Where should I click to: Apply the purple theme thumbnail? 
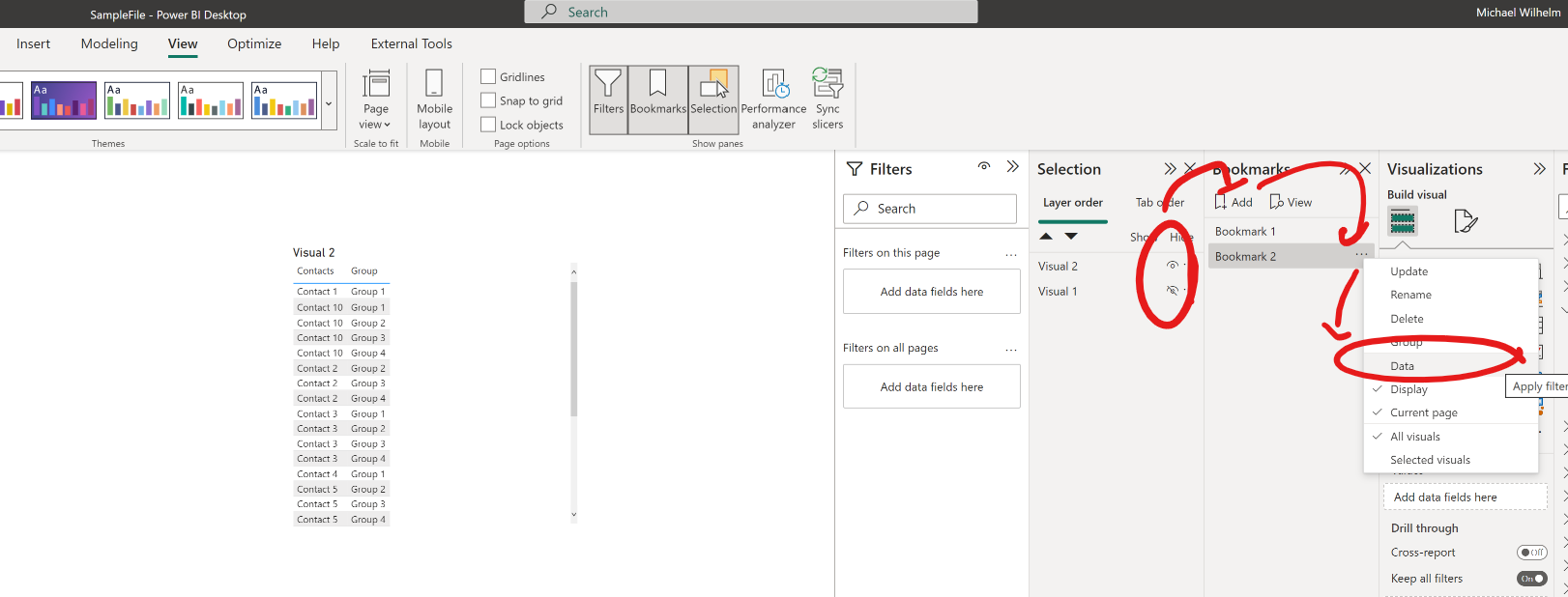click(x=64, y=100)
